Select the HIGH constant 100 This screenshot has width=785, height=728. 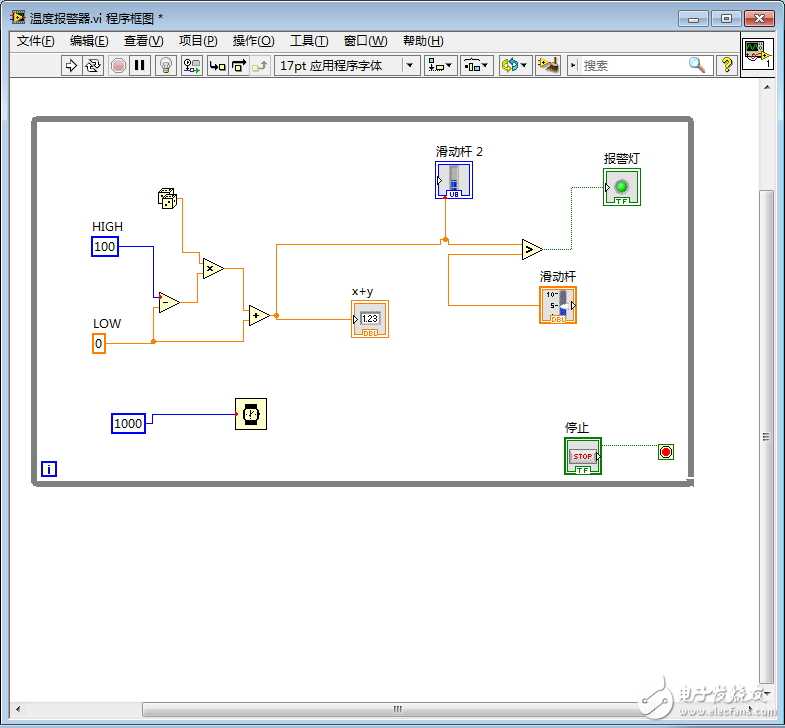(105, 246)
